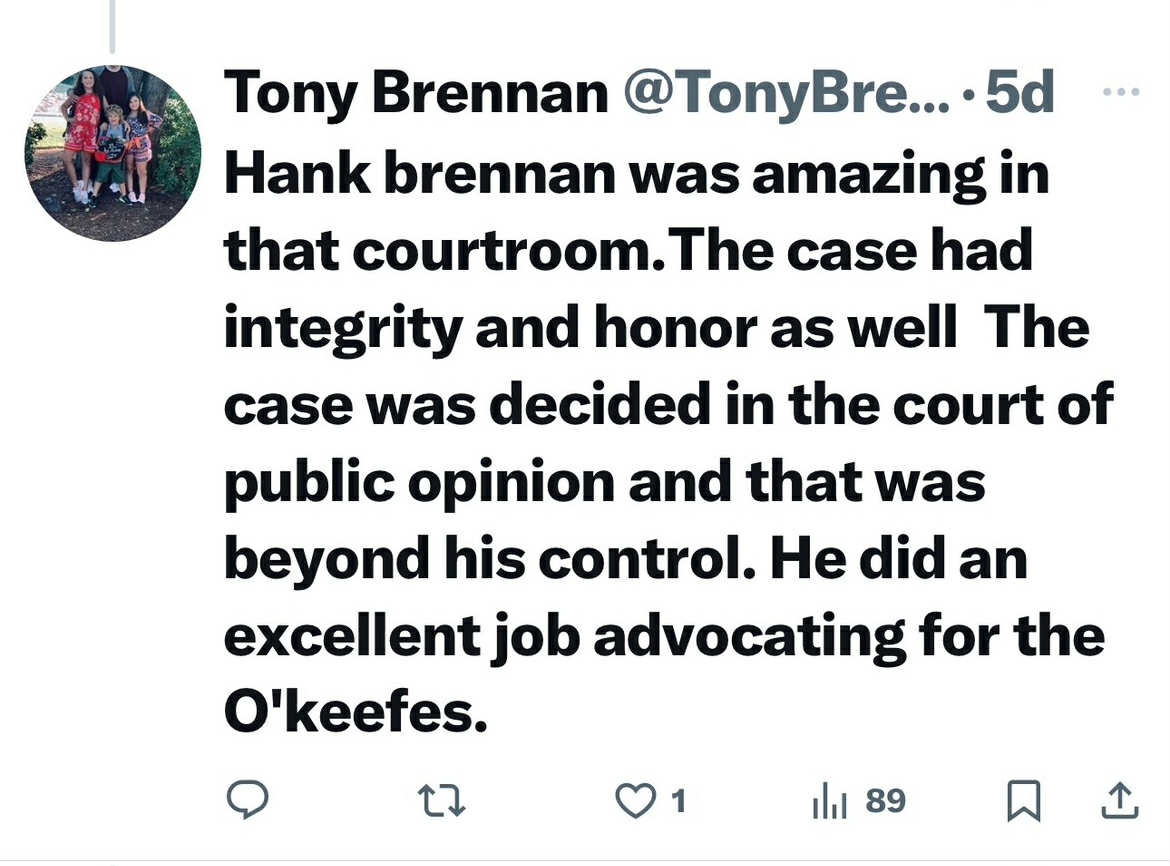This screenshot has width=1170, height=866.
Task: Share the tweet via upload arrow icon
Action: click(1120, 800)
